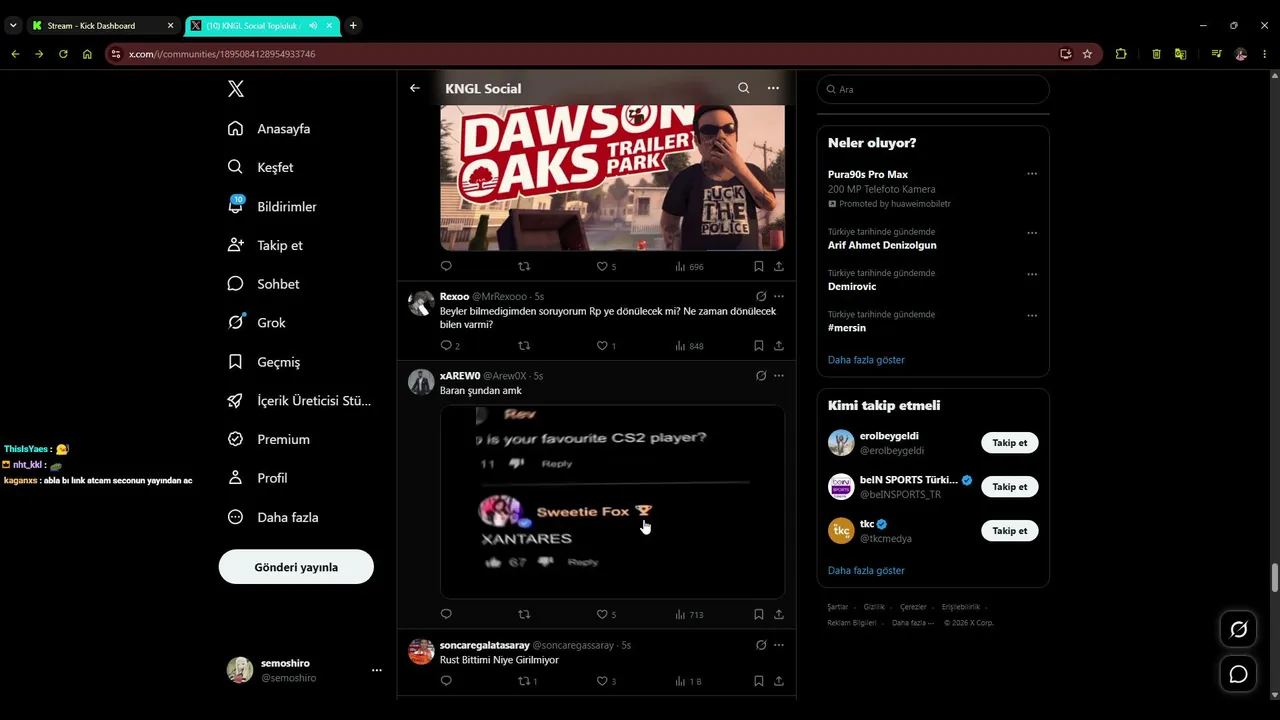Show more follow suggestions
The height and width of the screenshot is (720, 1280).
pyautogui.click(x=866, y=571)
